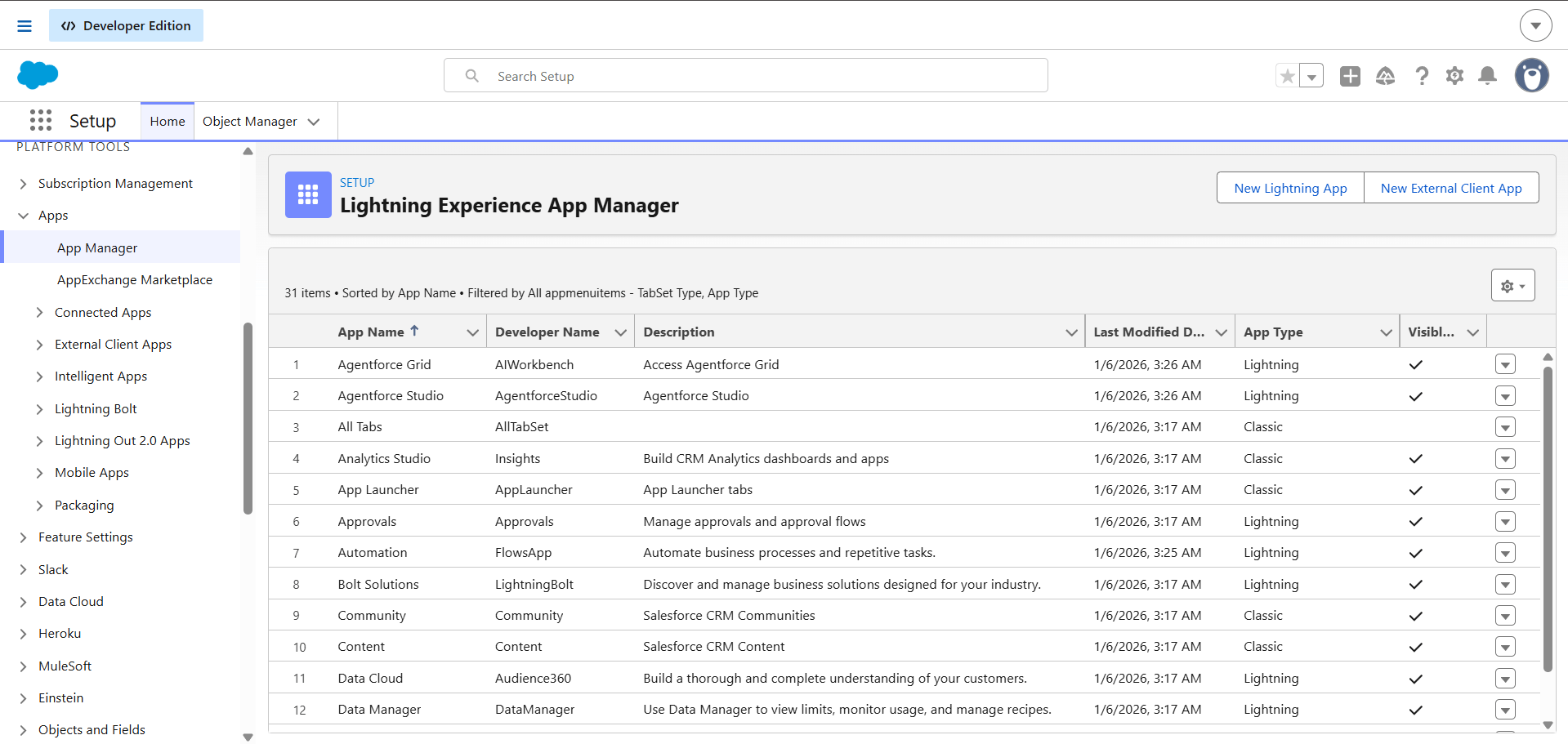
Task: Expand Subscription Management in sidebar
Action: [x=24, y=184]
